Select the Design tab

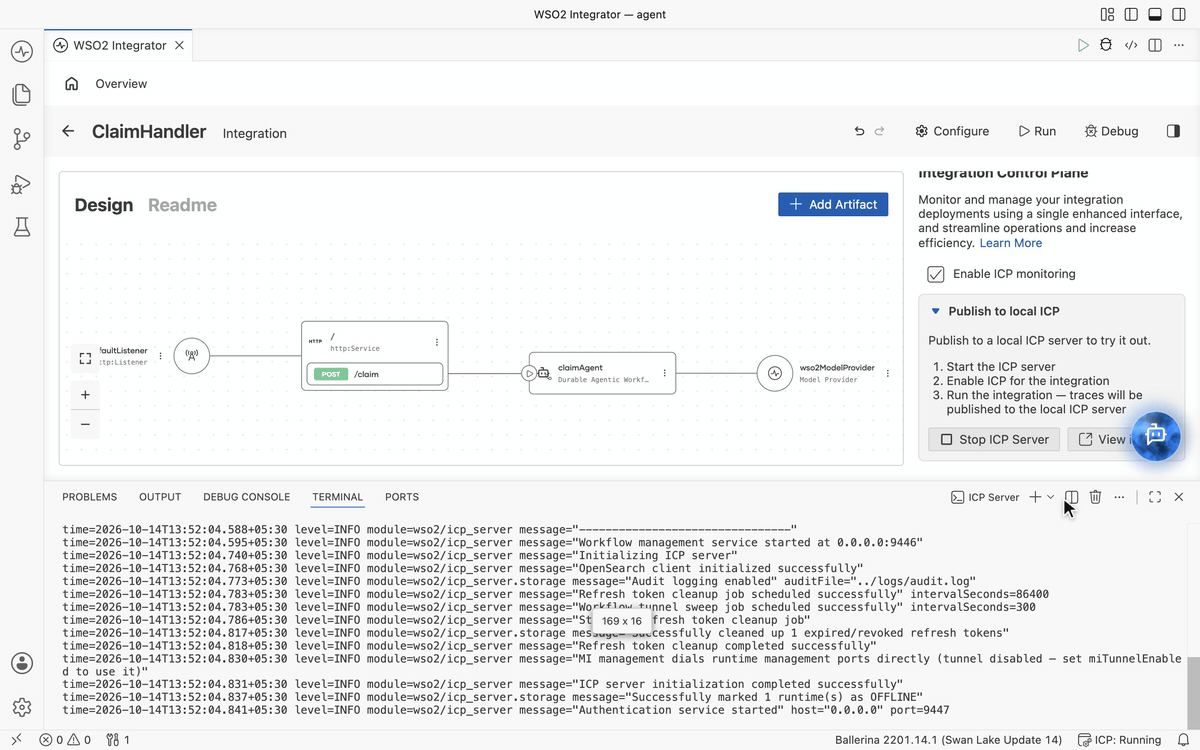click(x=104, y=205)
